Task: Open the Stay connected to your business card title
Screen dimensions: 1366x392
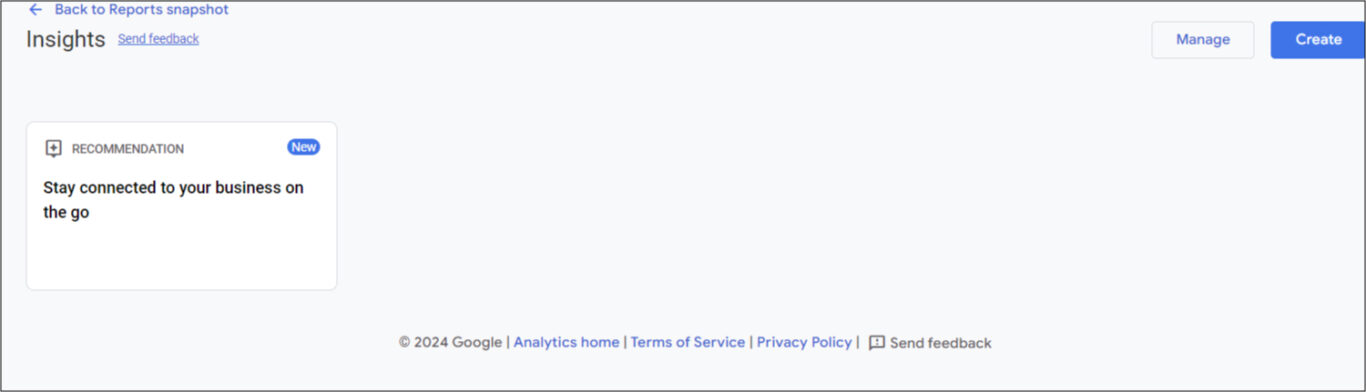Action: point(174,200)
